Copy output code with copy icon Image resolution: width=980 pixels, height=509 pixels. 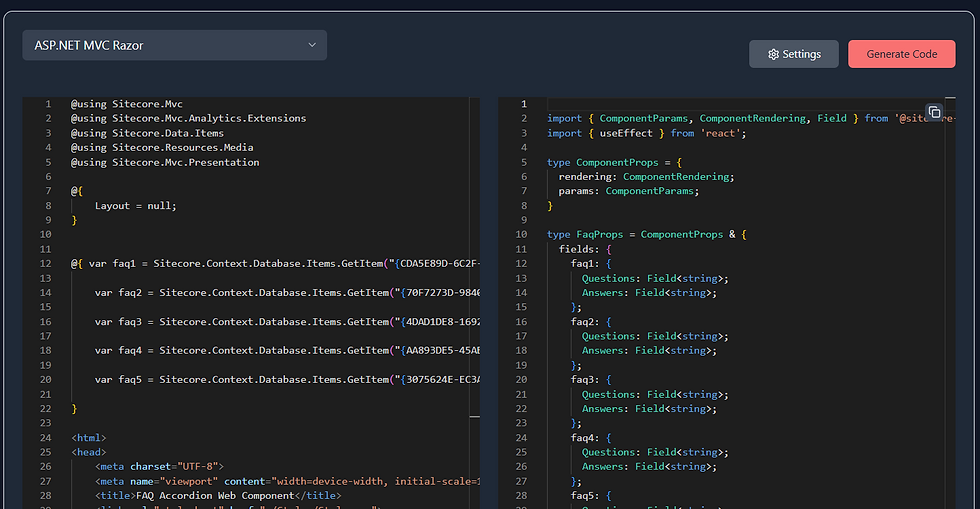[934, 112]
